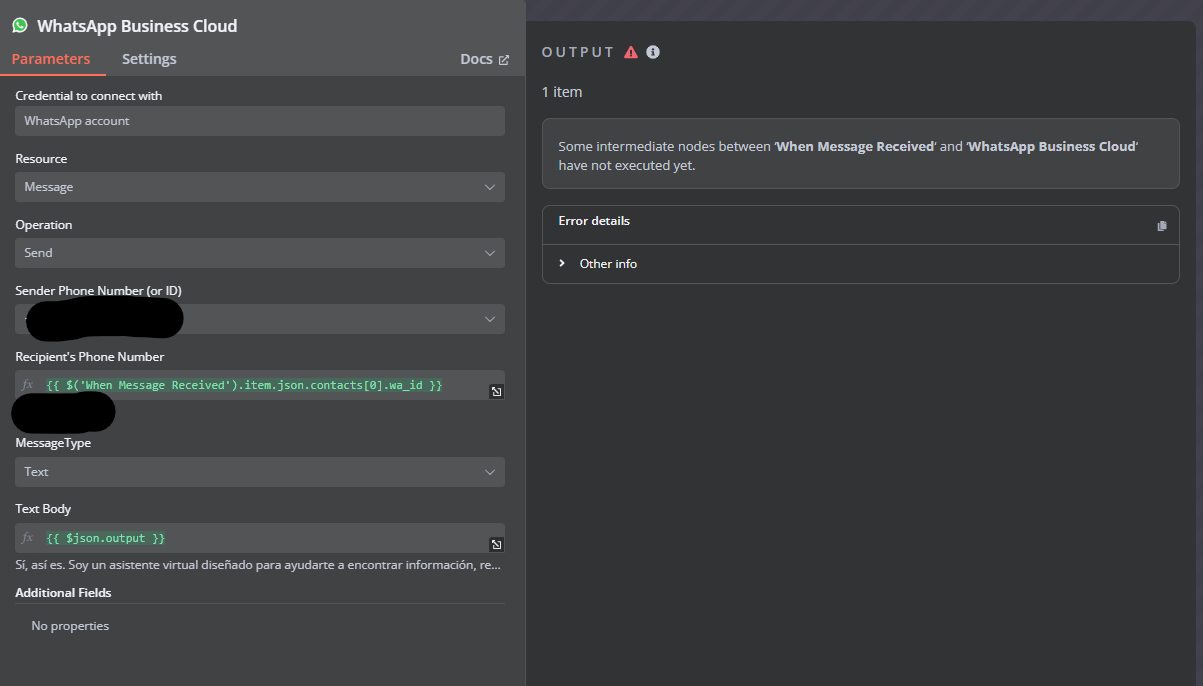
Task: Click the Text Body preview text 'Sí, así es...'
Action: click(x=258, y=566)
